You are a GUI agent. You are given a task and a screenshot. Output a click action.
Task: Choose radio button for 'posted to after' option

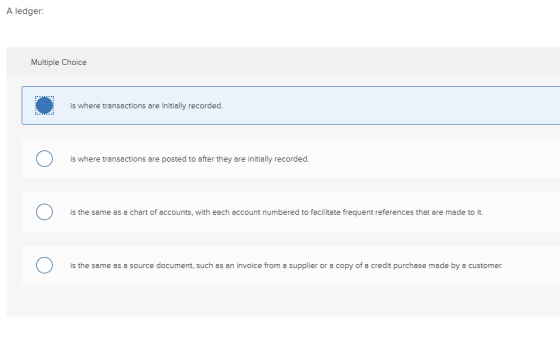coord(44,159)
